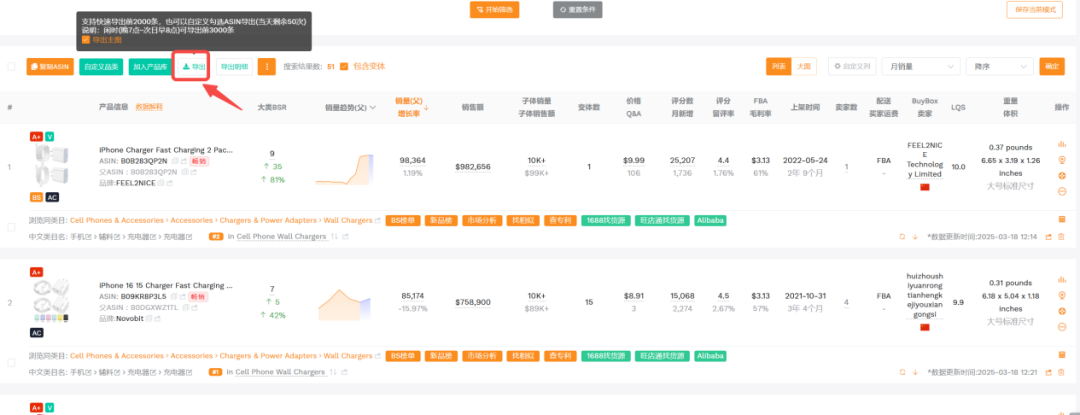Click the 新品榜 button in the FEEL2NICE row
The height and width of the screenshot is (415, 1080).
pos(440,221)
